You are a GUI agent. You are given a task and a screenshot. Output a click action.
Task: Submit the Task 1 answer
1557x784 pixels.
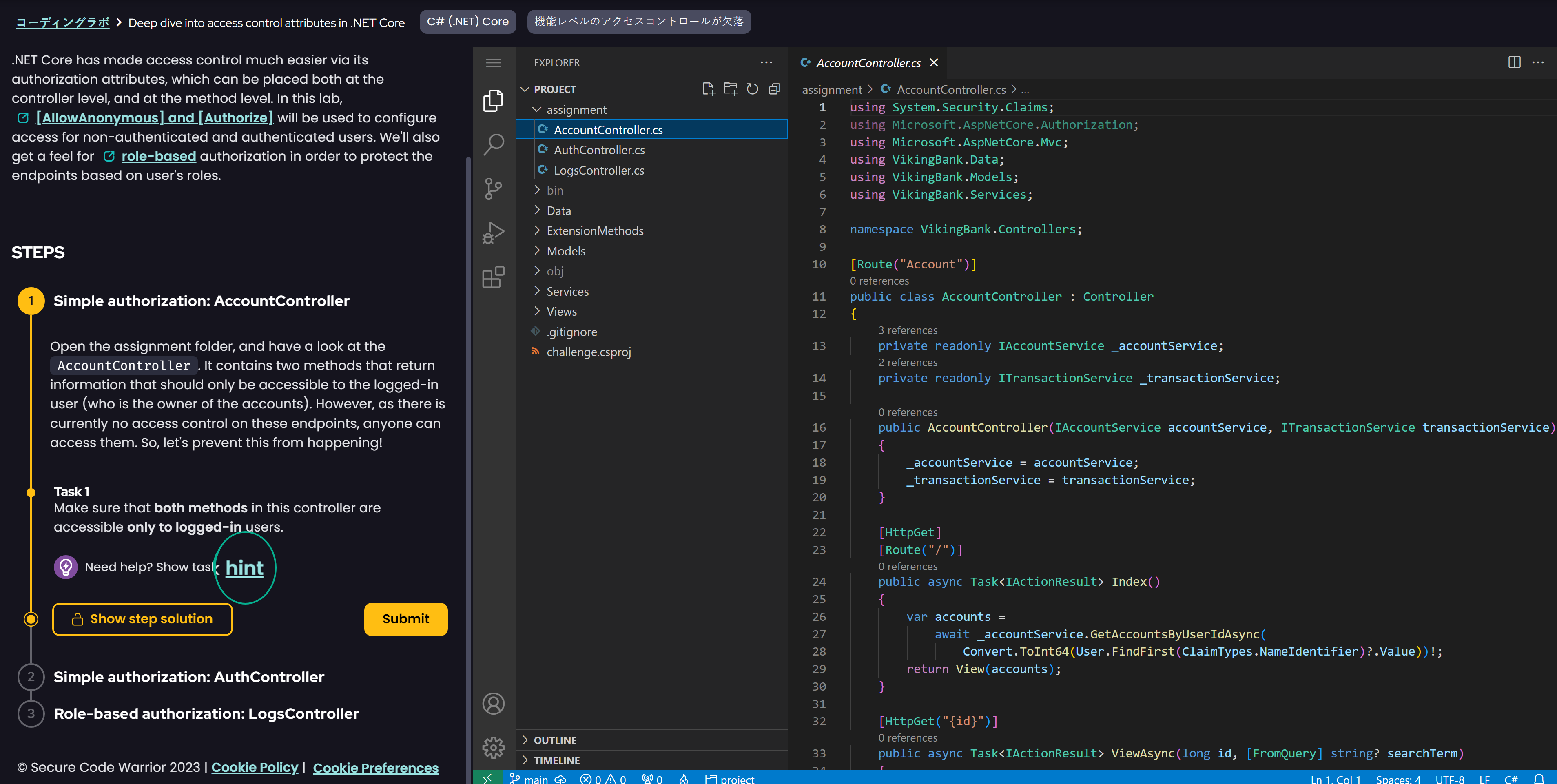click(x=405, y=619)
